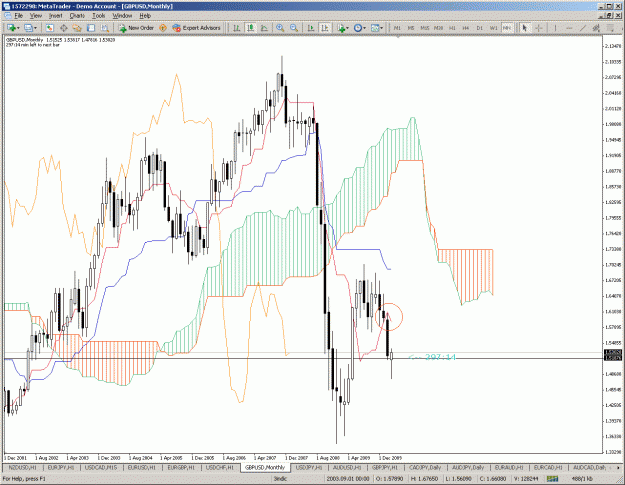Open the Templates button
Image resolution: width=625 pixels, height=485 pixels.
click(375, 28)
